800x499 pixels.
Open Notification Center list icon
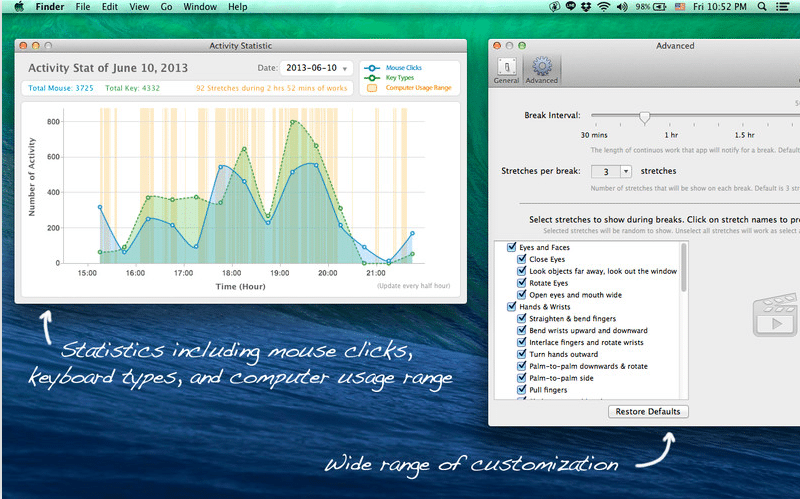pos(782,7)
